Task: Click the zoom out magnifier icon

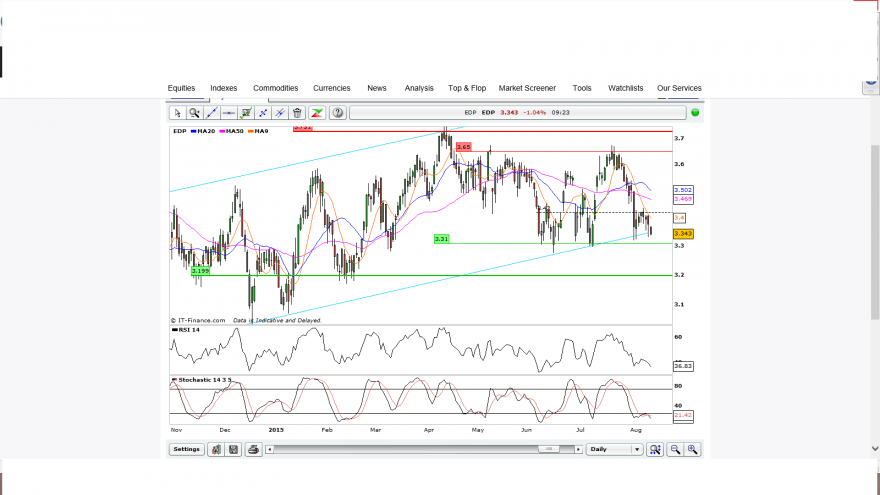Action: [x=675, y=450]
